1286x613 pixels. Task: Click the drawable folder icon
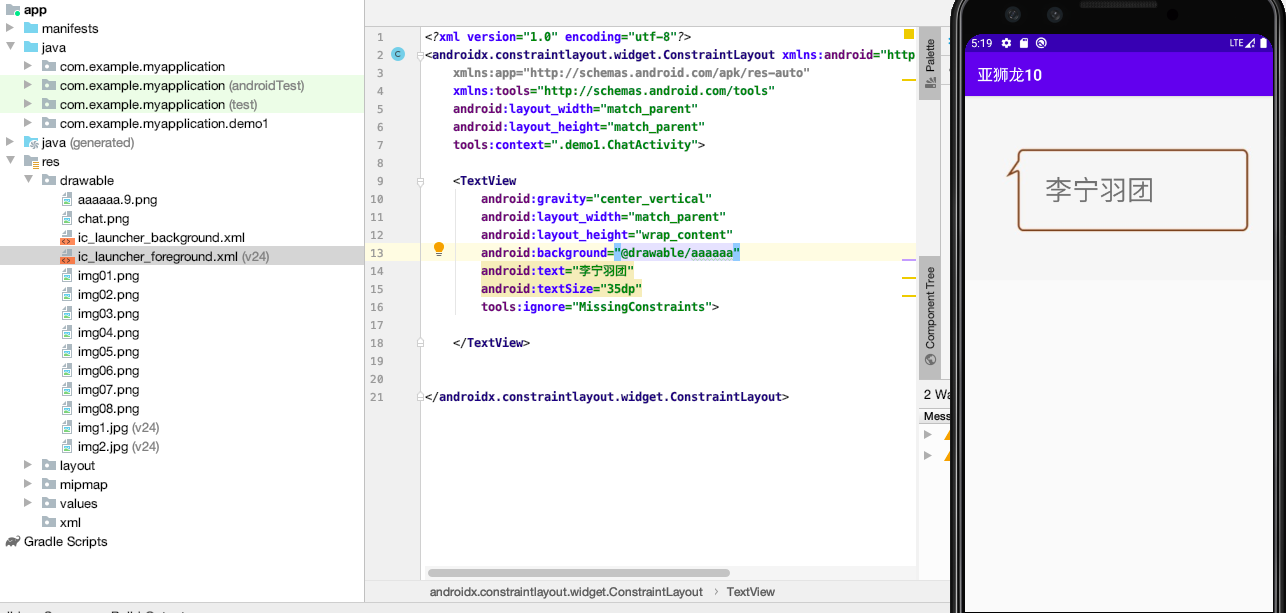(49, 181)
